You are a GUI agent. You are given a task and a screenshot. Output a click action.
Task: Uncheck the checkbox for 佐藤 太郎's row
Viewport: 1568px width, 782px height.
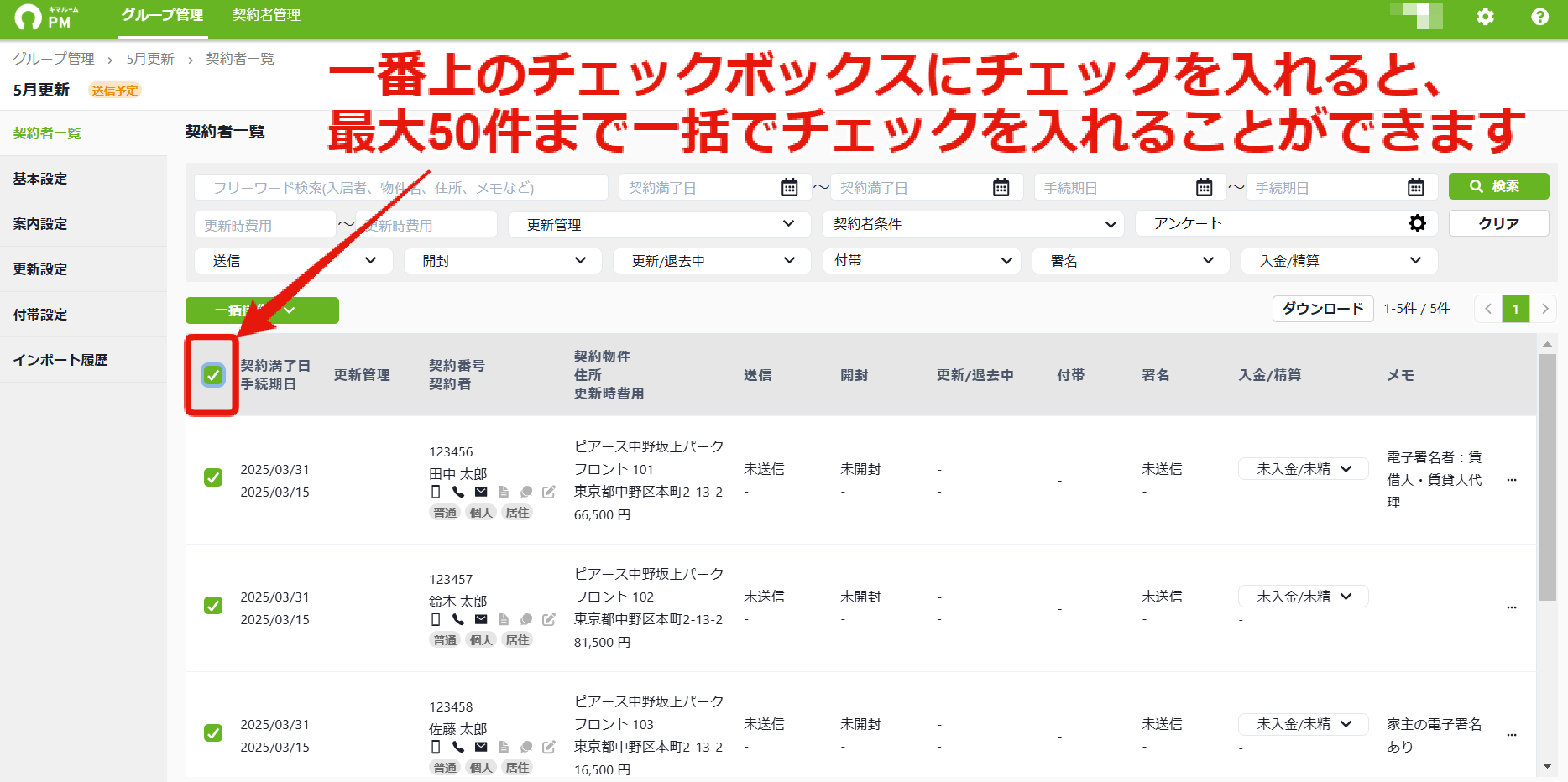tap(213, 732)
